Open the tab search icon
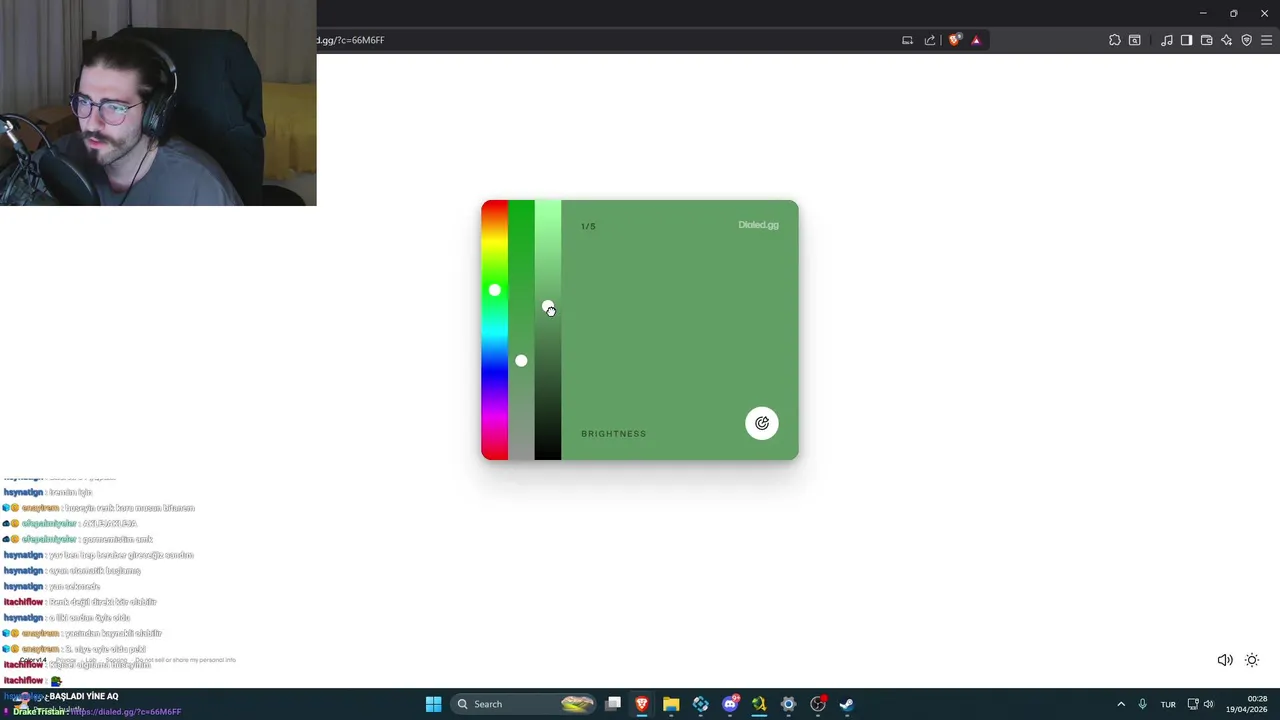Screen dimensions: 1280x720 click(x=1135, y=40)
